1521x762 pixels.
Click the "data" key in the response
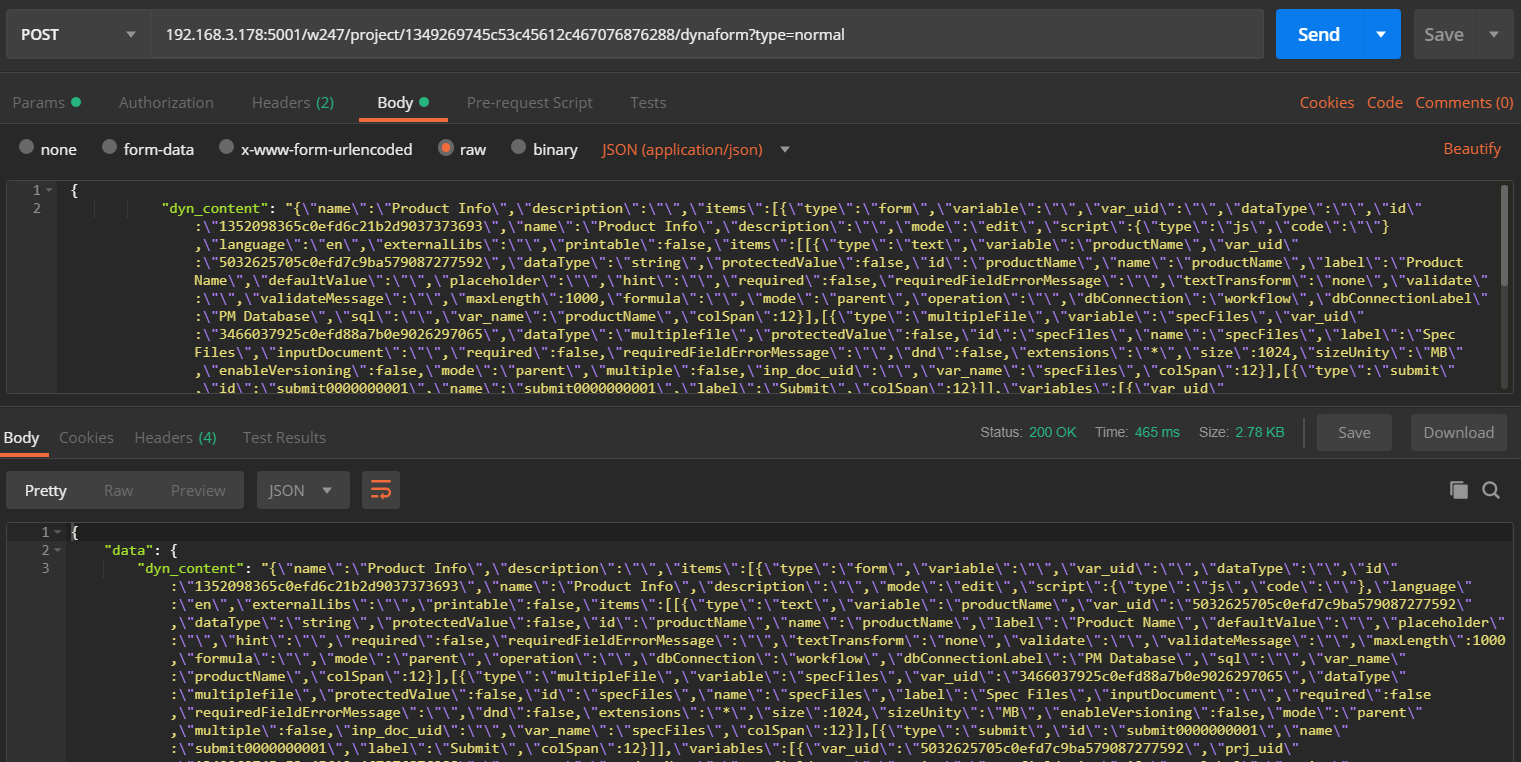pyautogui.click(x=130, y=550)
